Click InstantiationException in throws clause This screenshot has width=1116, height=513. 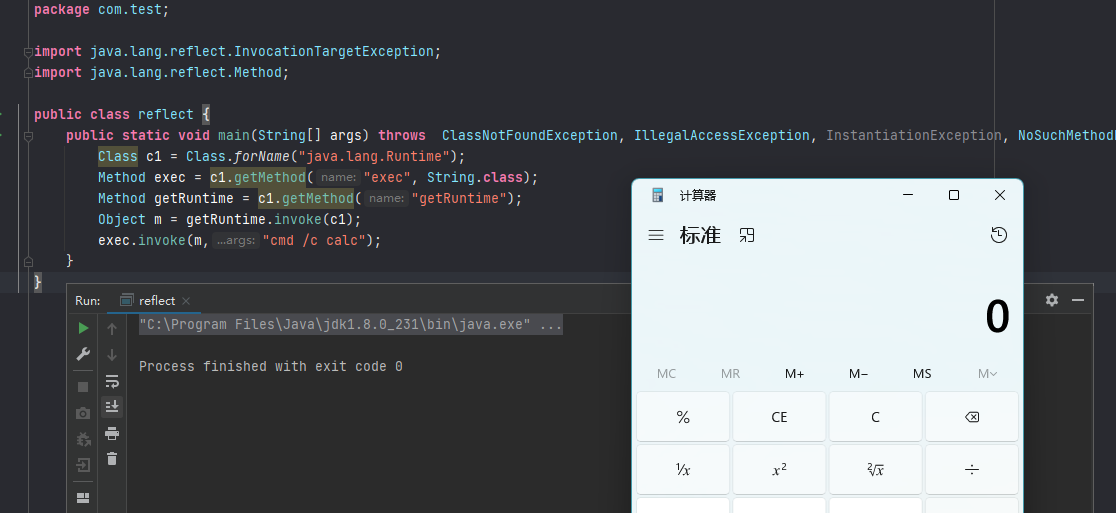click(x=914, y=135)
